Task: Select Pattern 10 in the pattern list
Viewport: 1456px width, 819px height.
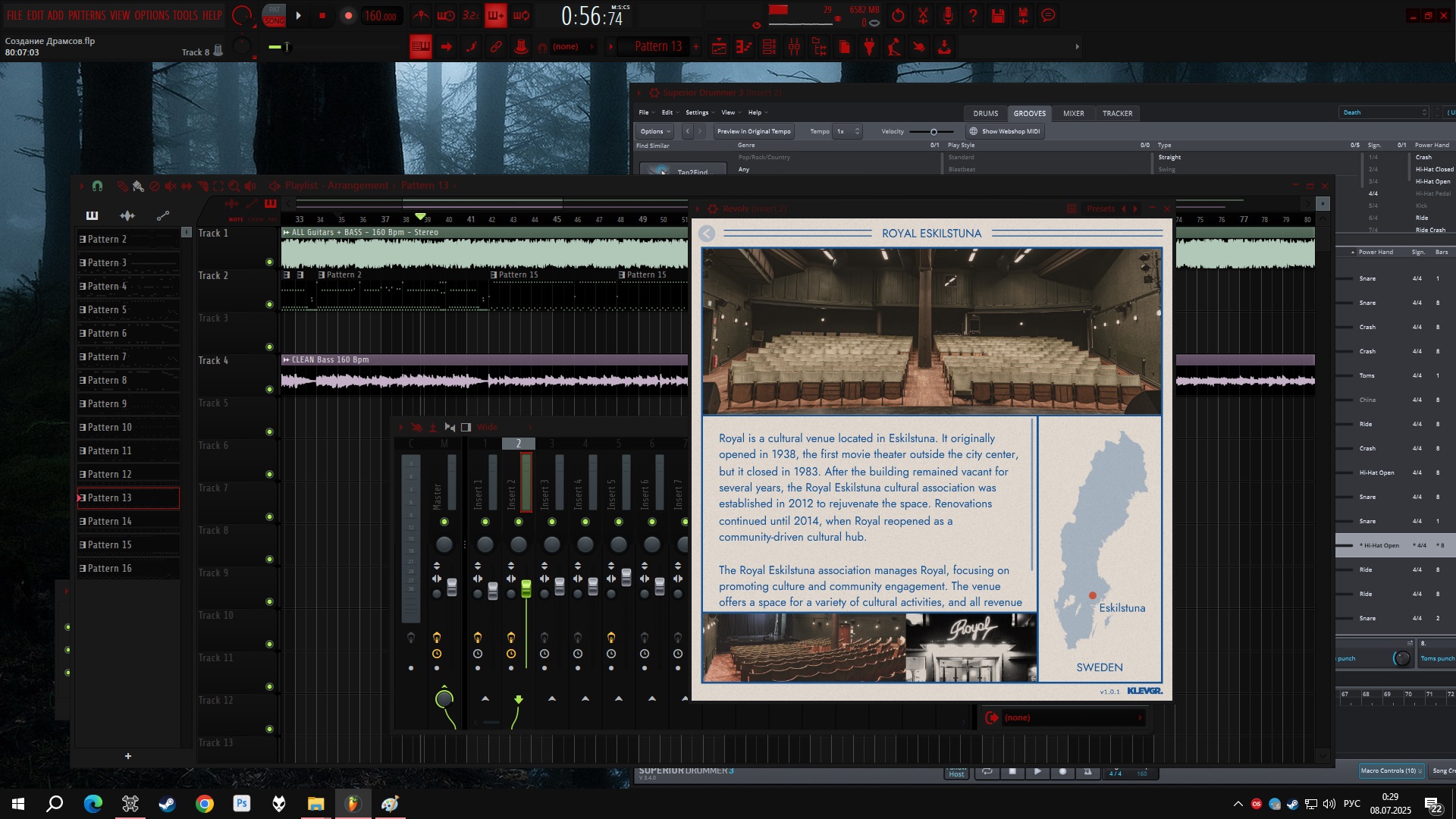Action: tap(109, 427)
